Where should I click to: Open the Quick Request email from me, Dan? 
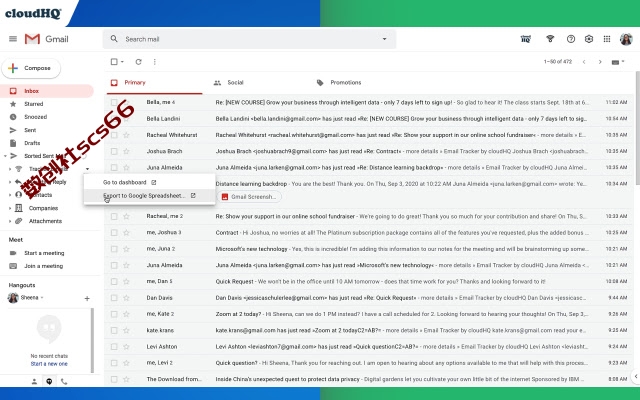(369, 281)
